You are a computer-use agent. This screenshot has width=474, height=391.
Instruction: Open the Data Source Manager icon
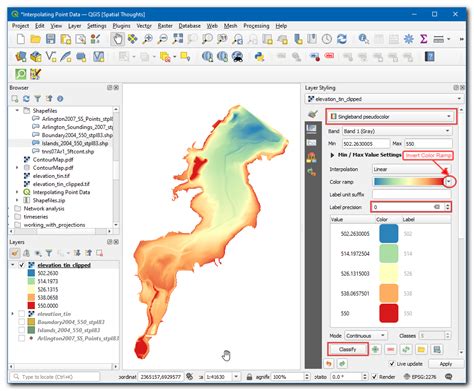point(21,57)
